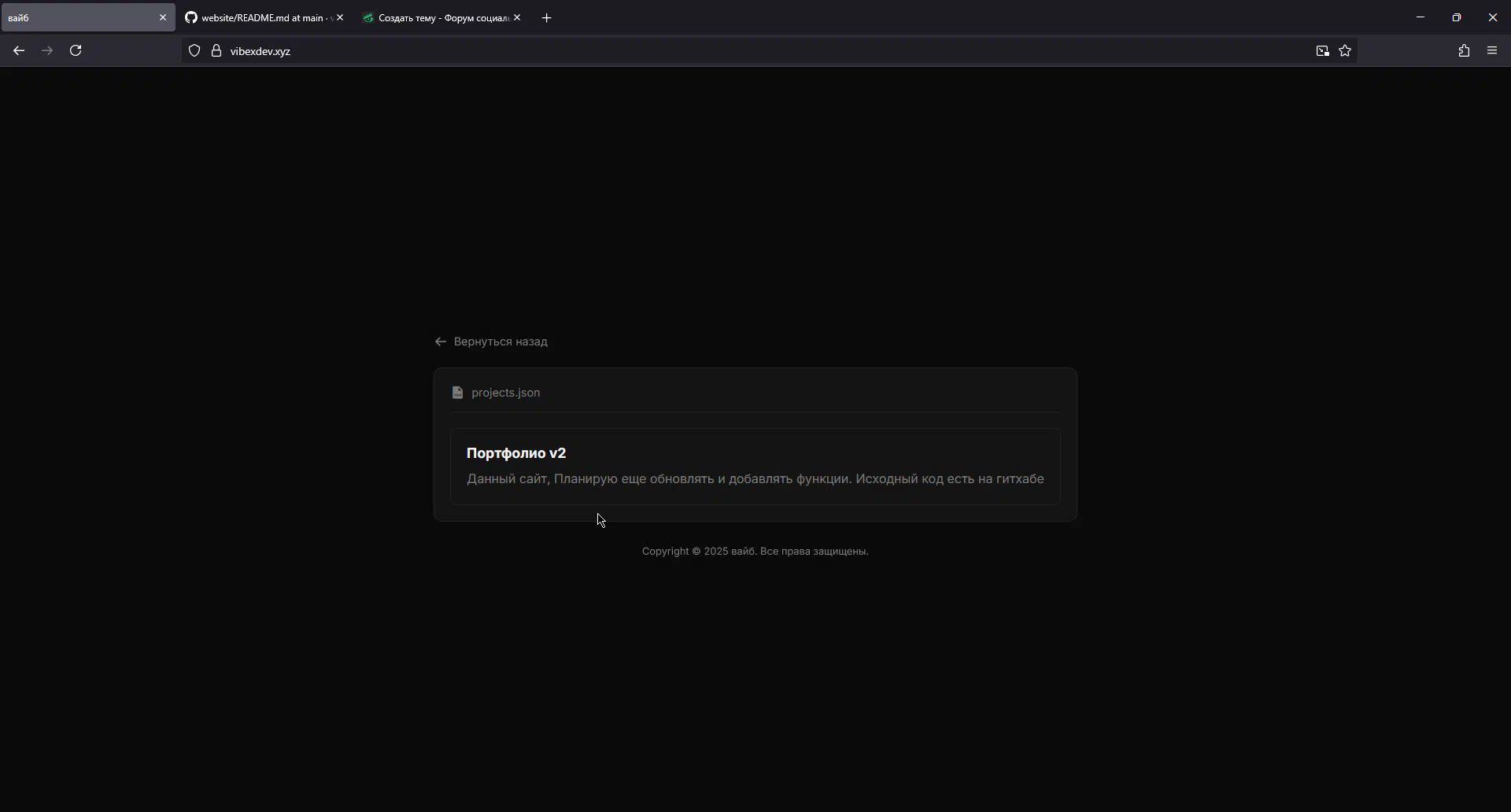Screen dimensions: 1511x812
Task: Click the projects.json file icon
Action: [457, 393]
